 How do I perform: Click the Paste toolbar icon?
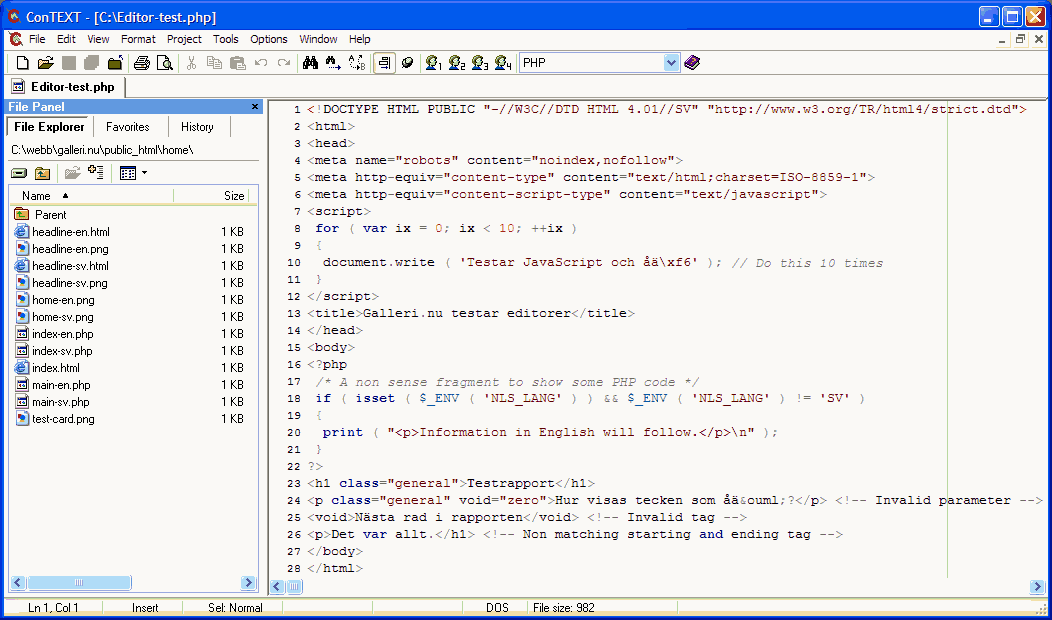click(x=238, y=63)
